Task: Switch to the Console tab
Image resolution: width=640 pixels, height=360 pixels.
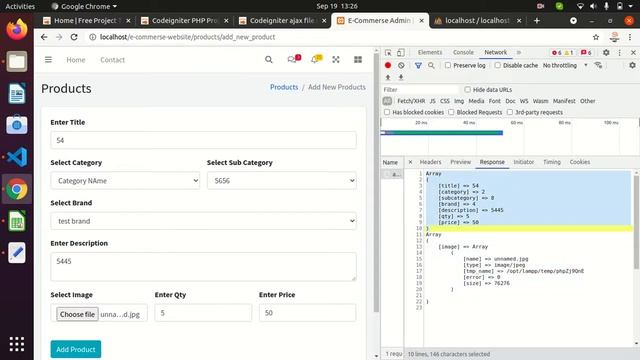Action: point(463,53)
